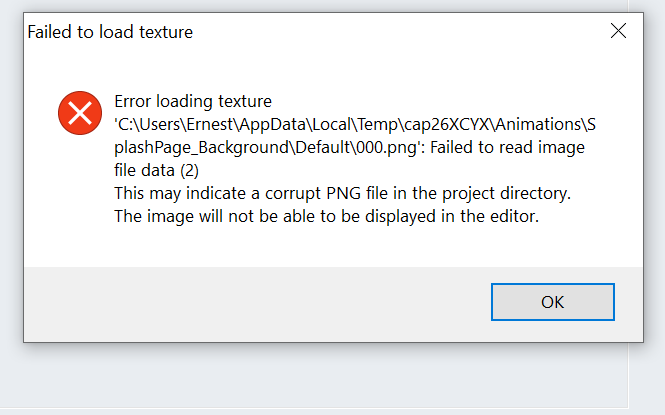Click the 'project directory.' text
The image size is (665, 415).
coord(506,193)
